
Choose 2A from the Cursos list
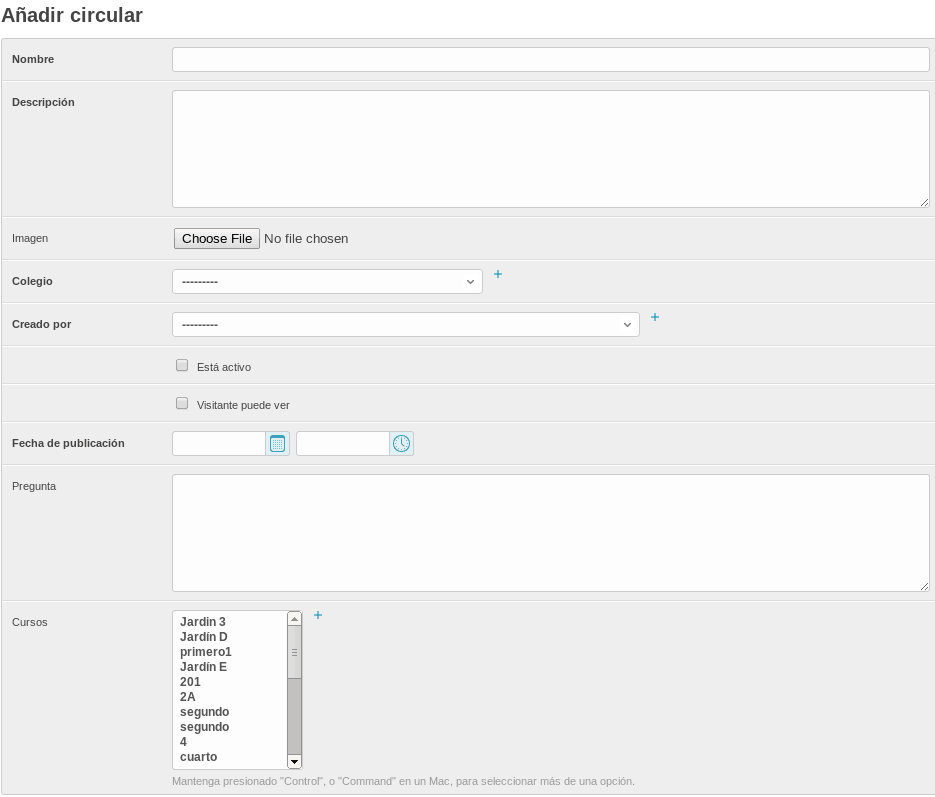pos(188,697)
